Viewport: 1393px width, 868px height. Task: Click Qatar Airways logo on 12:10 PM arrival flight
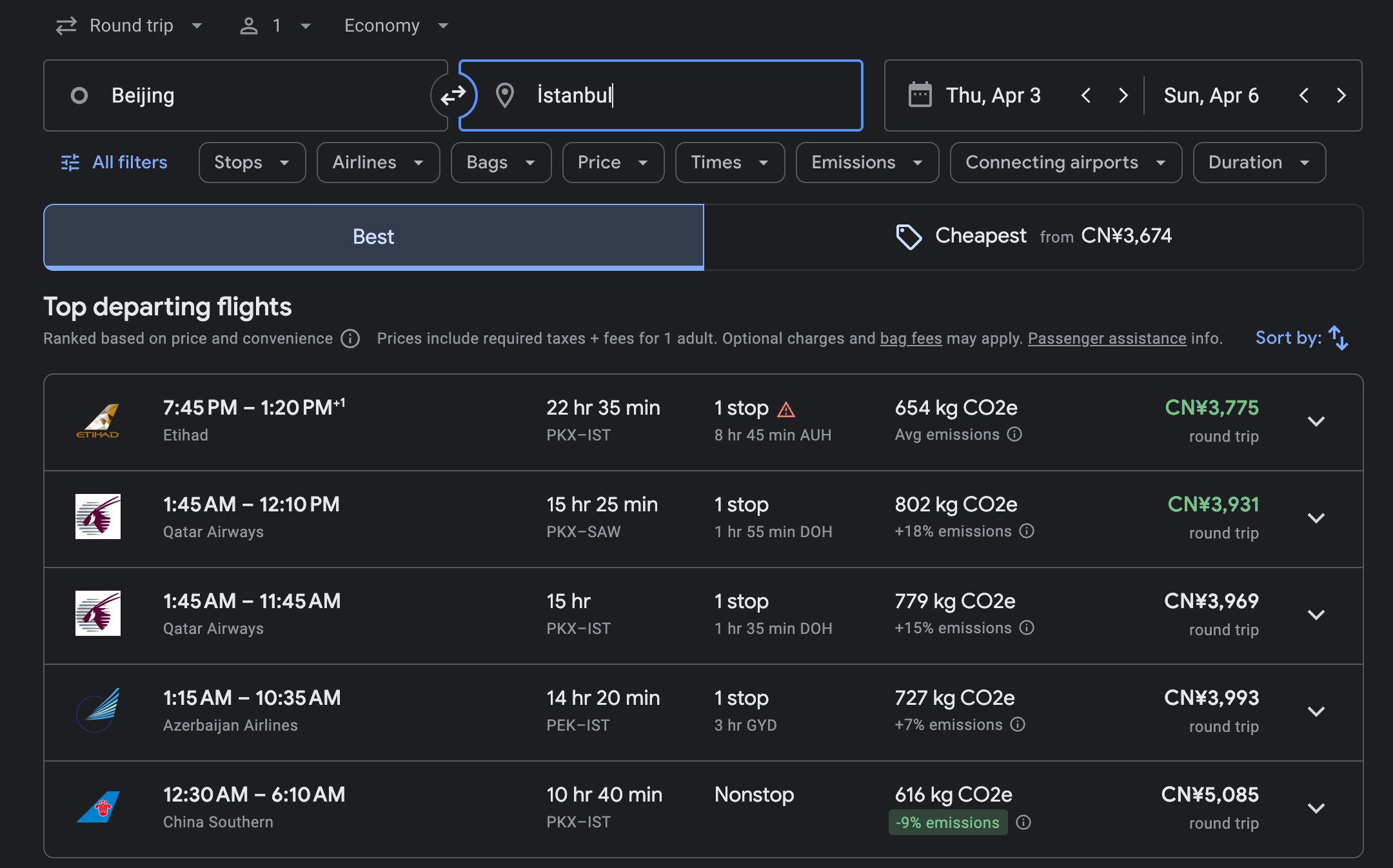[x=98, y=517]
